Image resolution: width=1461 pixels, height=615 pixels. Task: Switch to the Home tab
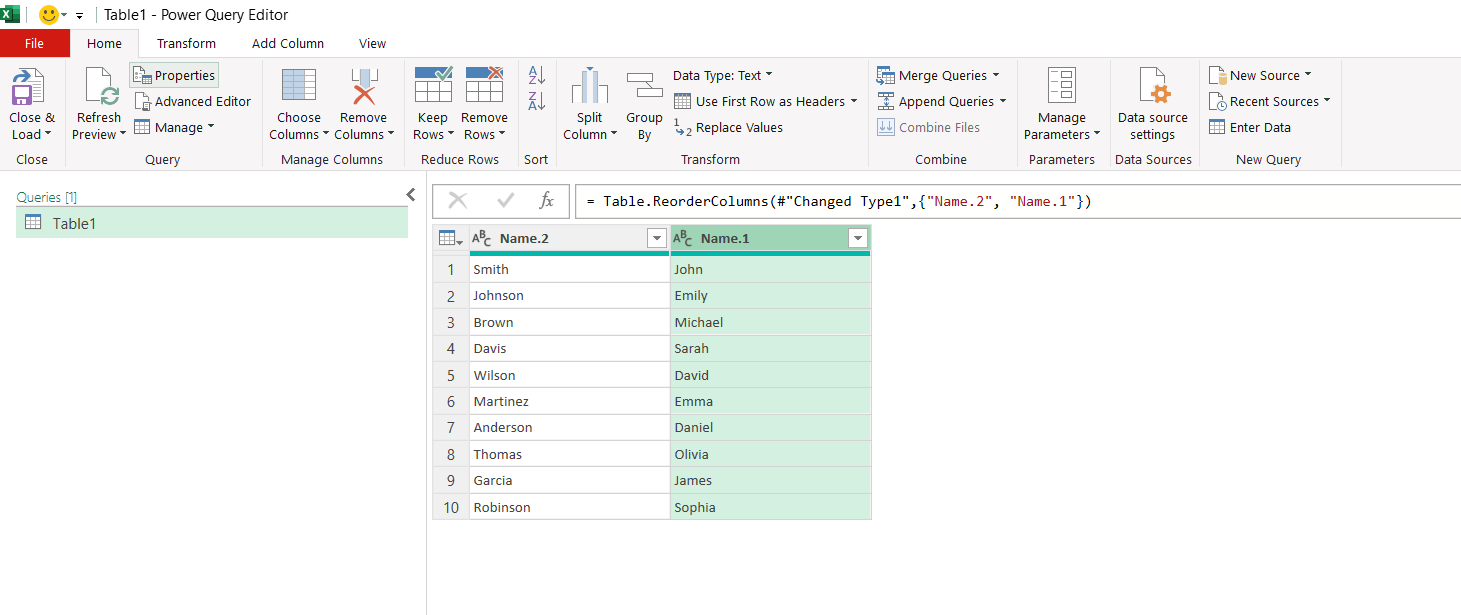click(104, 43)
